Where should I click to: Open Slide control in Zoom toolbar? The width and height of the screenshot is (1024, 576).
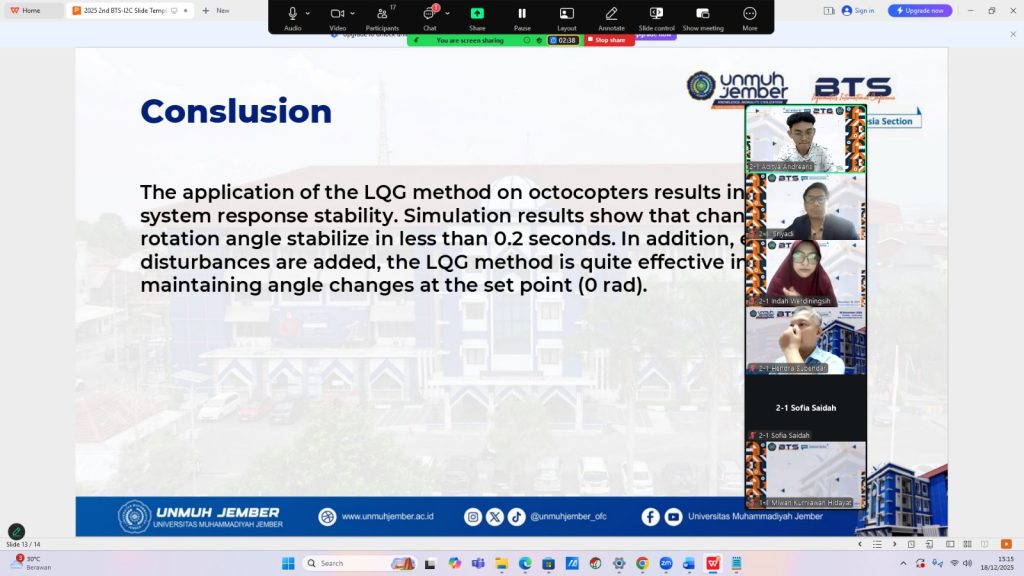[656, 14]
